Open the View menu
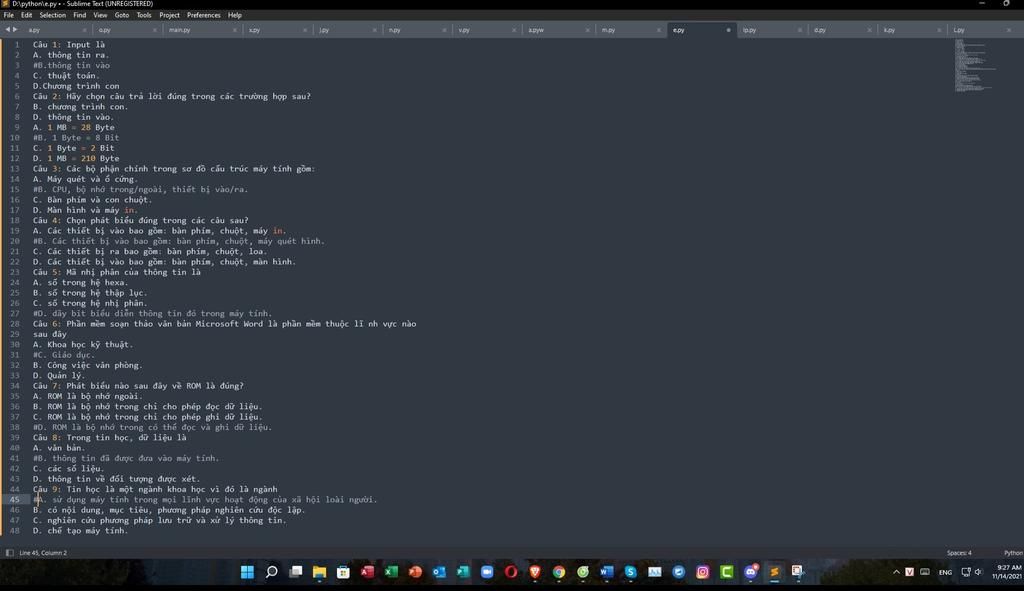The image size is (1024, 591). pos(100,15)
